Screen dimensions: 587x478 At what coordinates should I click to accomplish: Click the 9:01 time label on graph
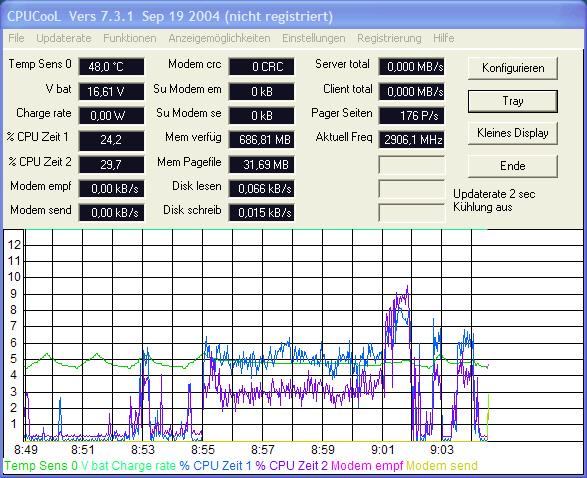[x=383, y=449]
